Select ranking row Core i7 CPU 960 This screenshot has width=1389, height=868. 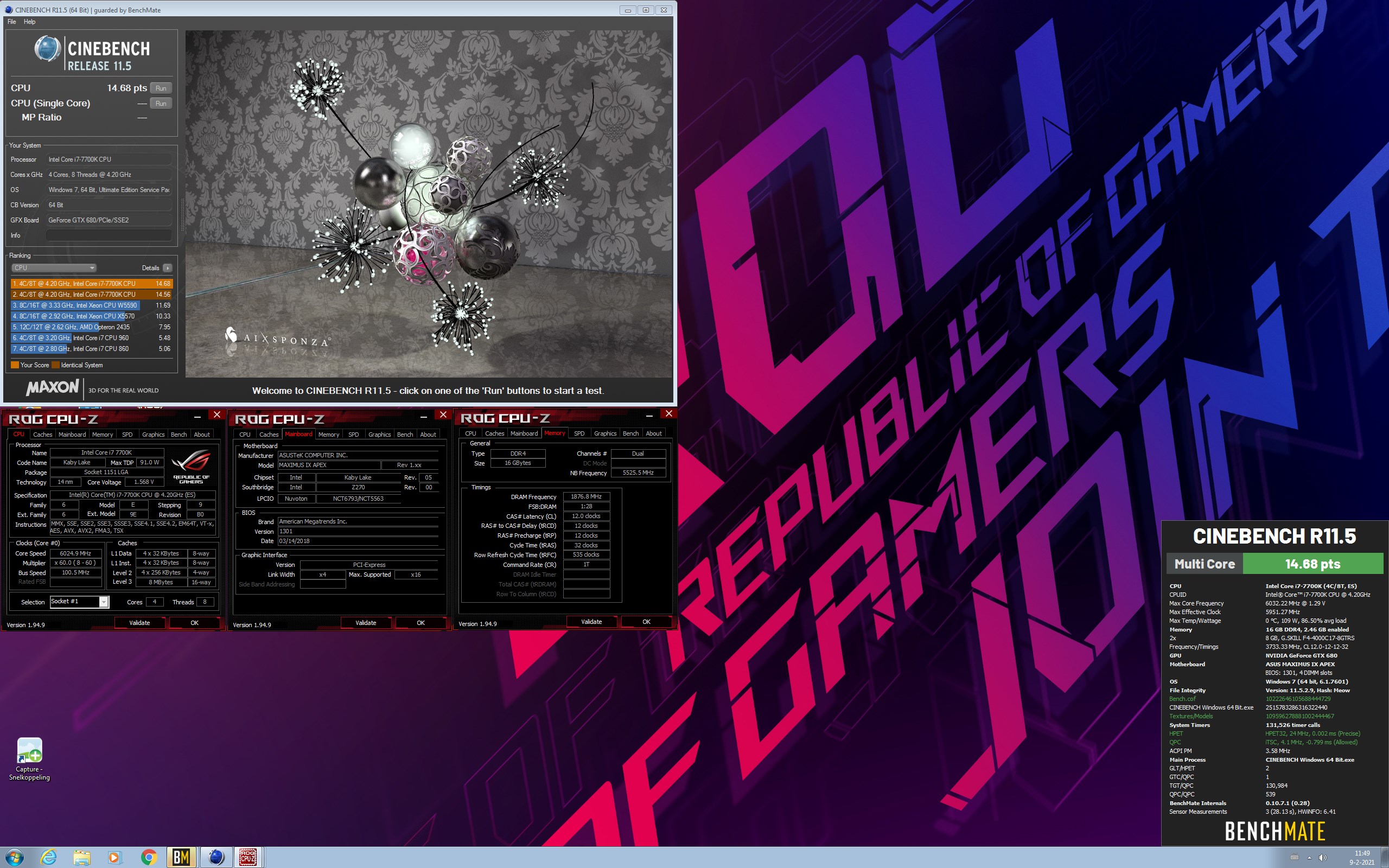tap(91, 338)
